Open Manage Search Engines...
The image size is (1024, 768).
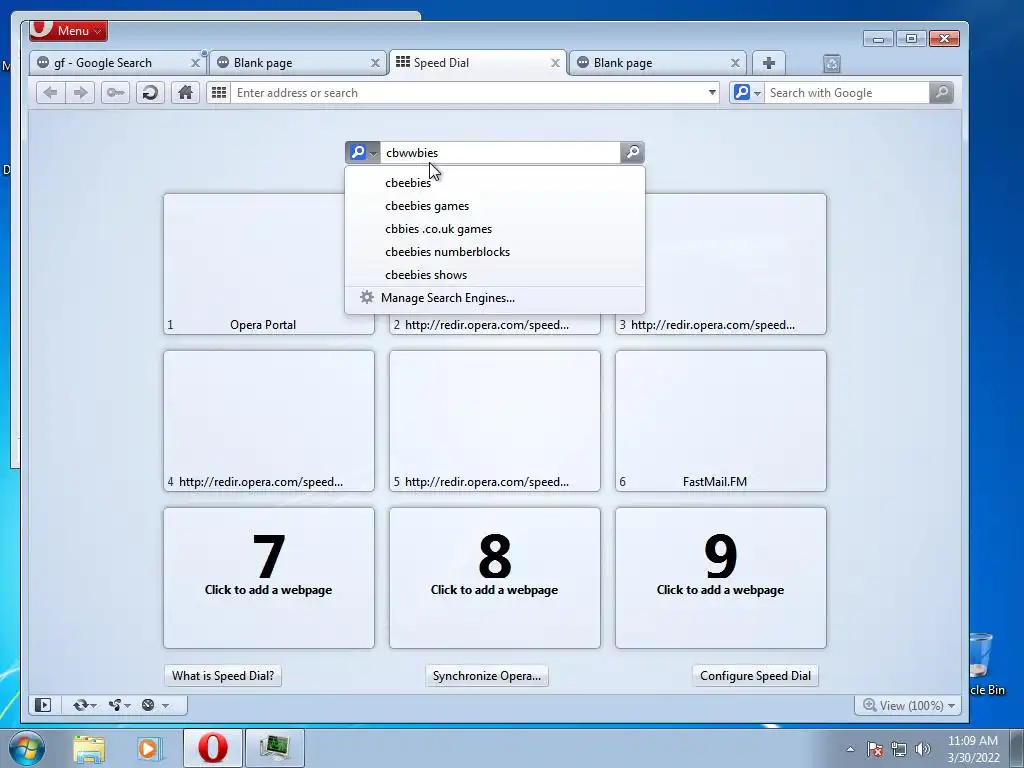coord(494,298)
